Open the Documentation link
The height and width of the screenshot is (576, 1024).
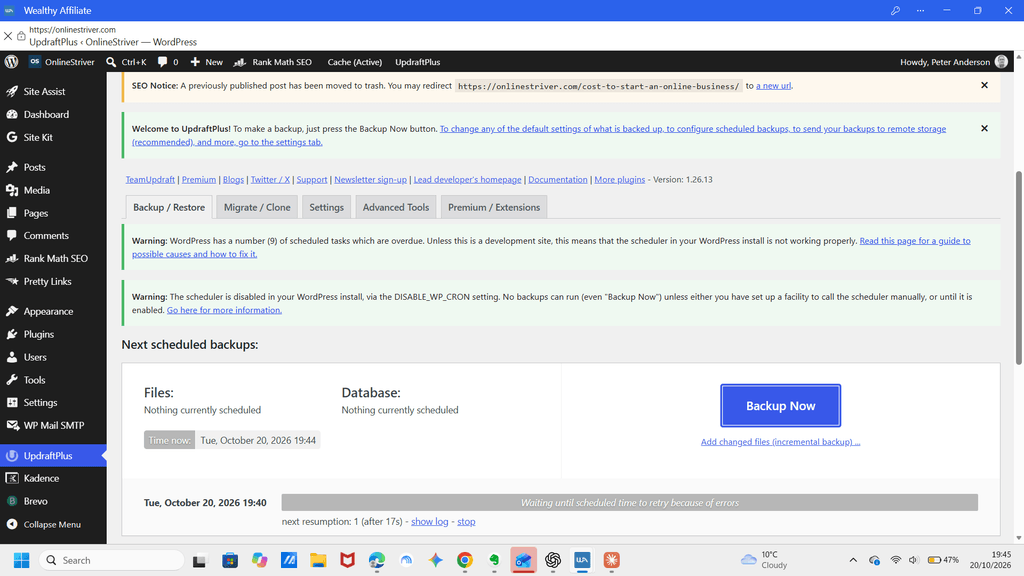[558, 179]
